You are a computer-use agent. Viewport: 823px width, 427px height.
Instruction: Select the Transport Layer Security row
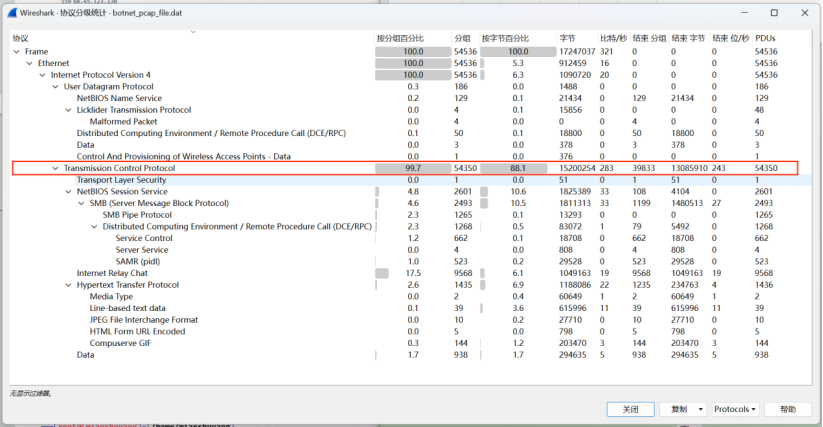tap(411, 180)
